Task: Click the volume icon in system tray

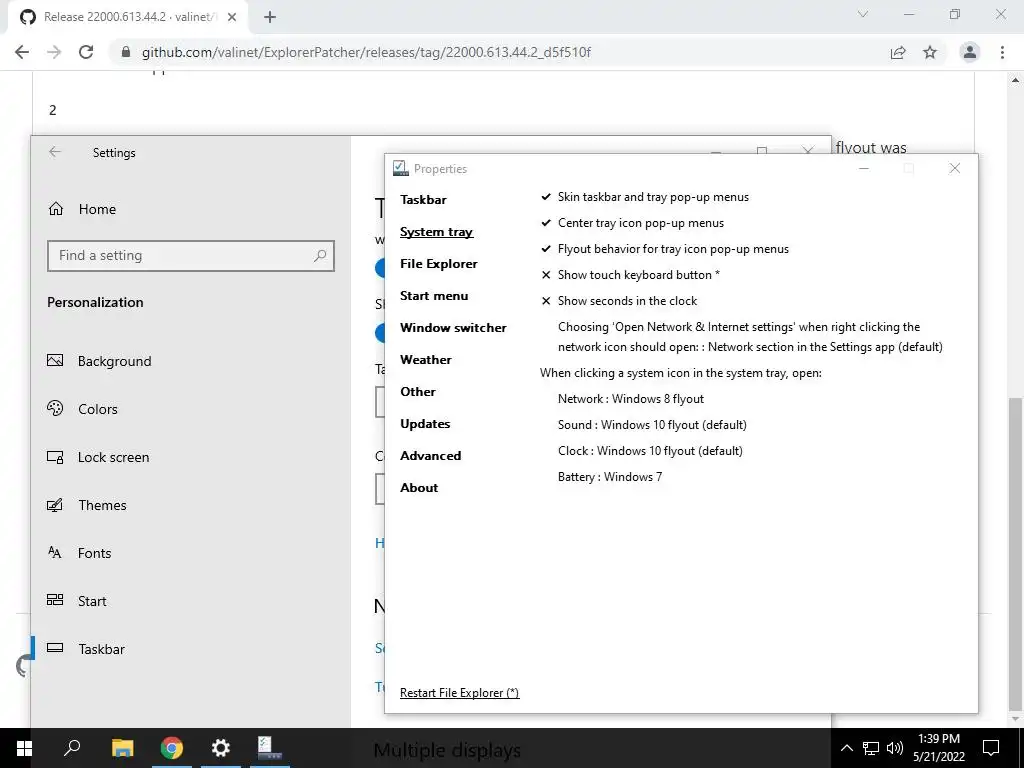Action: 894,748
